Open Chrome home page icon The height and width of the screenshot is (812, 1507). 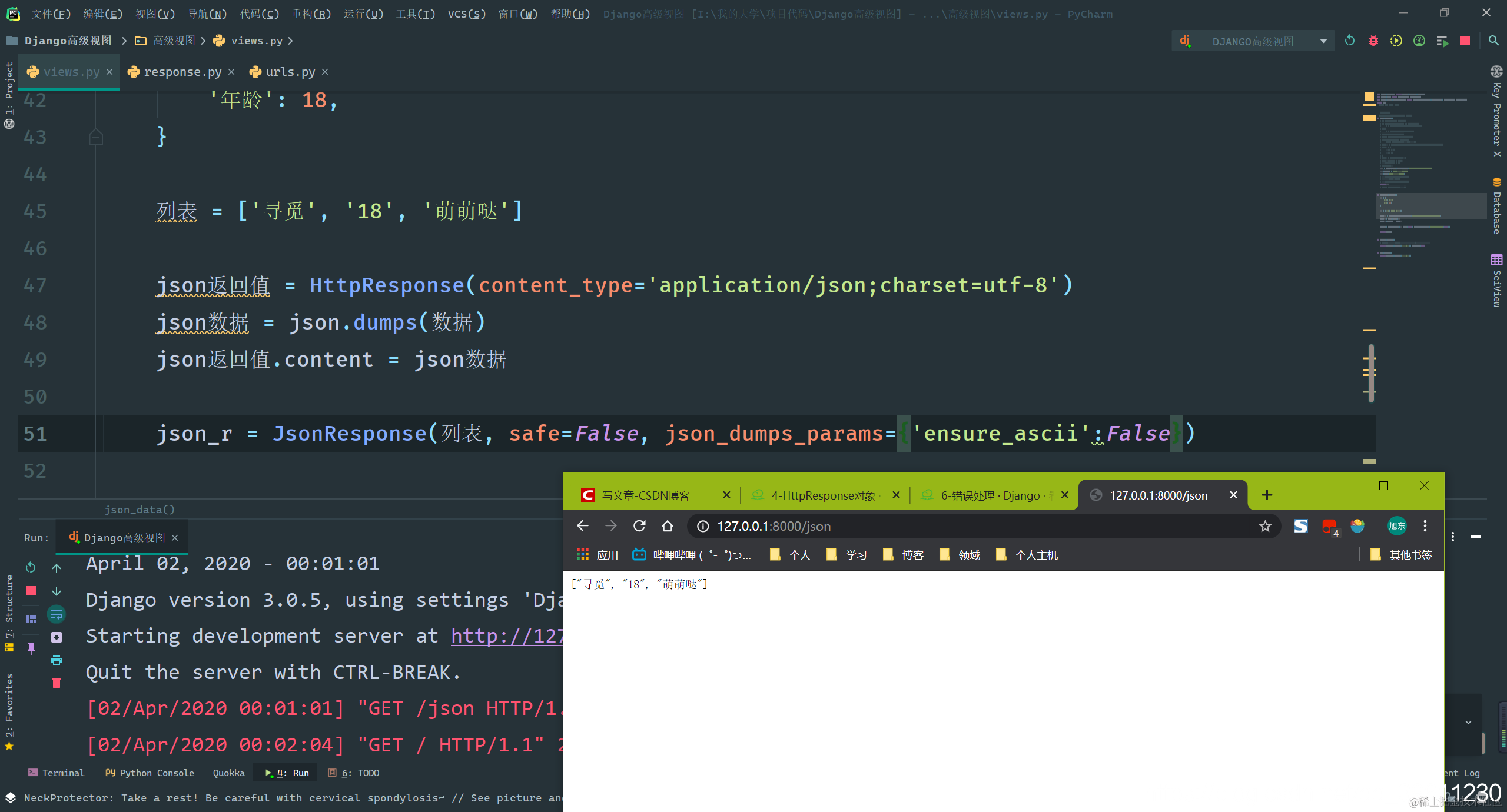click(x=667, y=525)
